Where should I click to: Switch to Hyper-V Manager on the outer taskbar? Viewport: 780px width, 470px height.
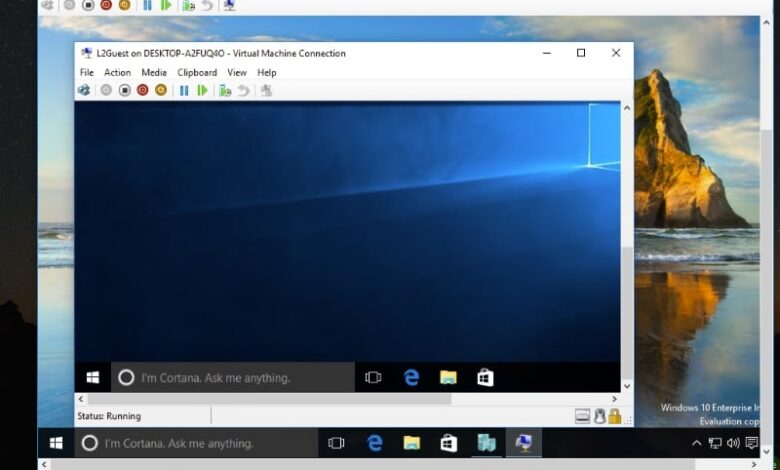coord(486,443)
